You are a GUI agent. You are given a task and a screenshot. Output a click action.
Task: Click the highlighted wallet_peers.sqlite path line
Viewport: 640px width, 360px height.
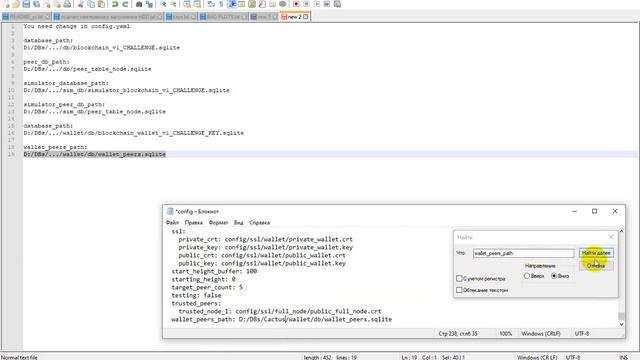(x=95, y=154)
